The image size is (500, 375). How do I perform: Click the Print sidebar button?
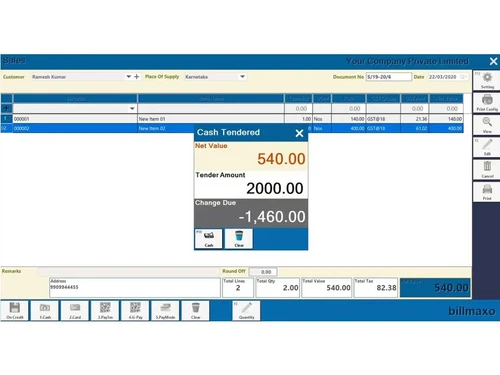coord(487,192)
